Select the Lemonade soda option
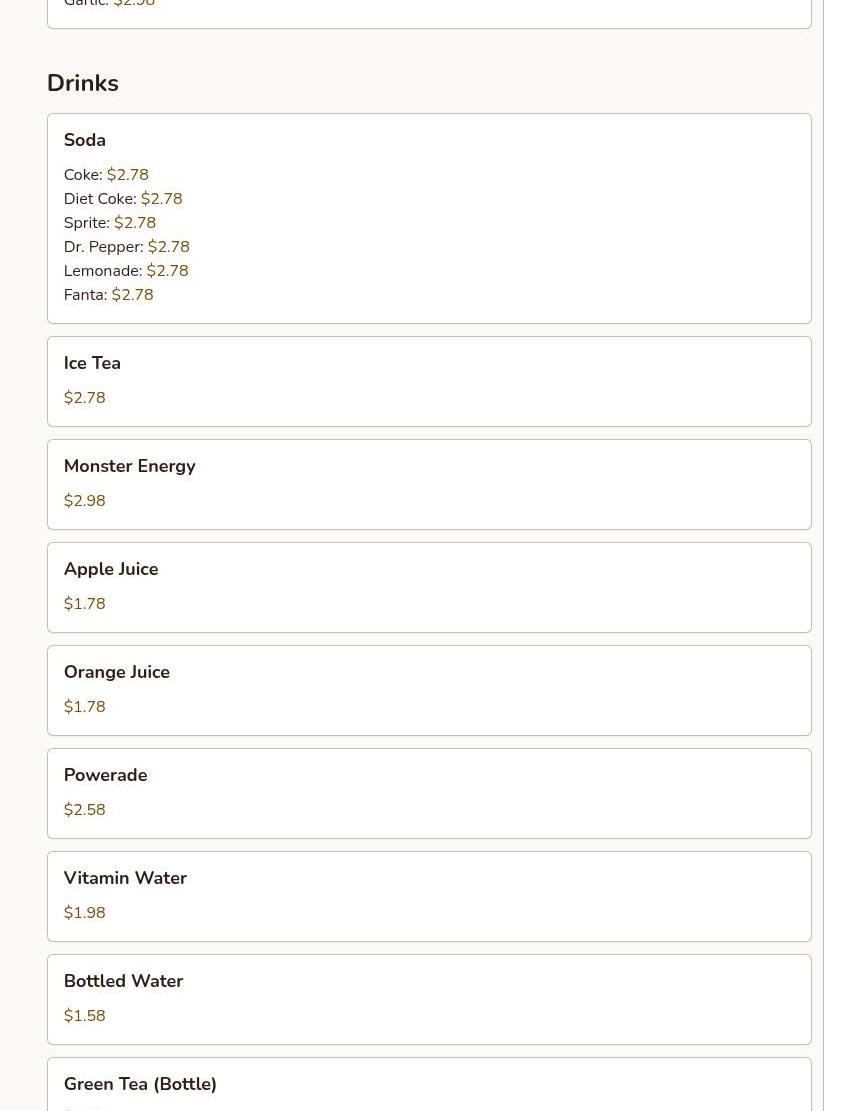The height and width of the screenshot is (1111, 844). tap(125, 271)
